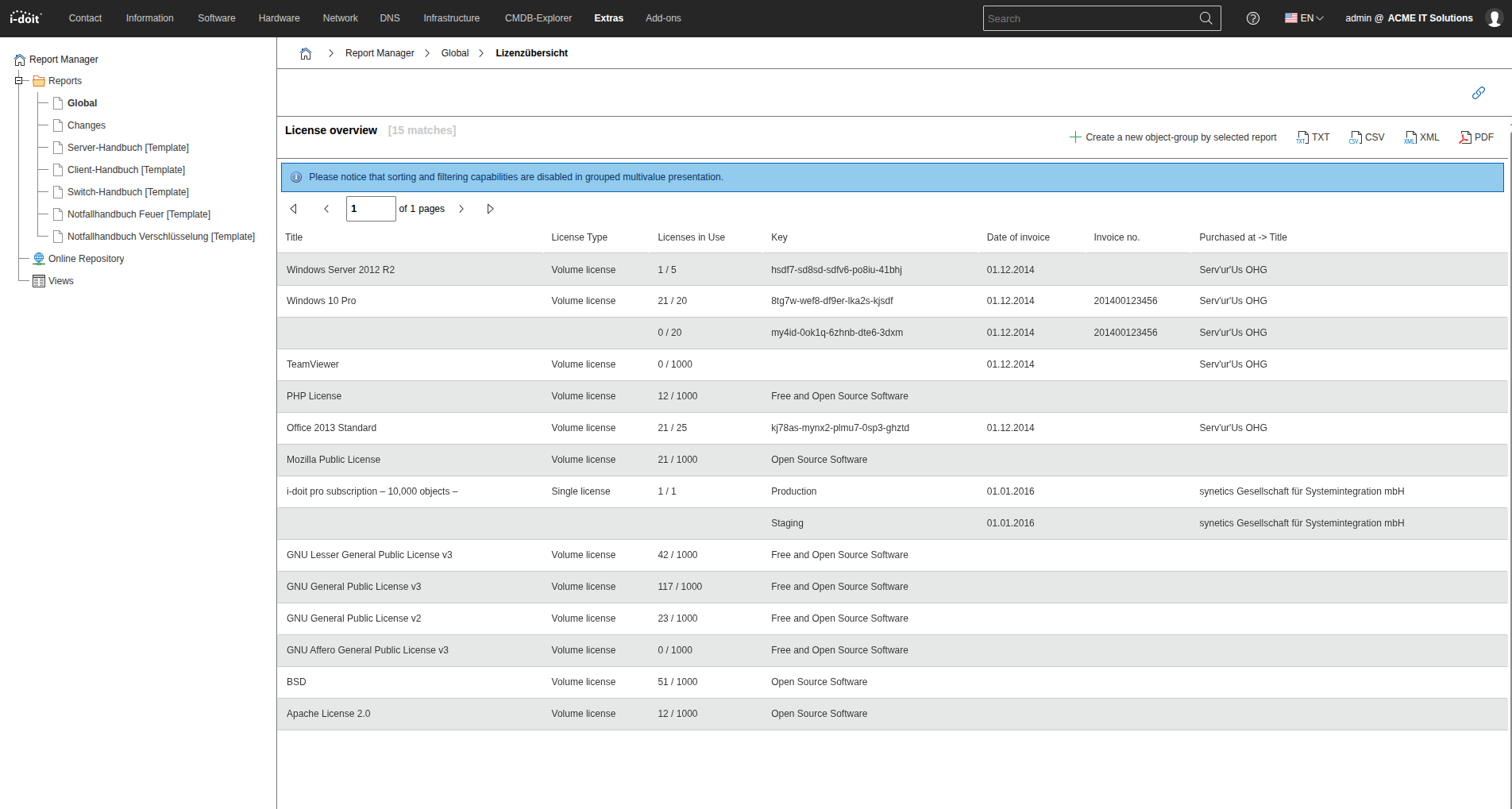
Task: Open Online Repository tree item
Action: [87, 259]
